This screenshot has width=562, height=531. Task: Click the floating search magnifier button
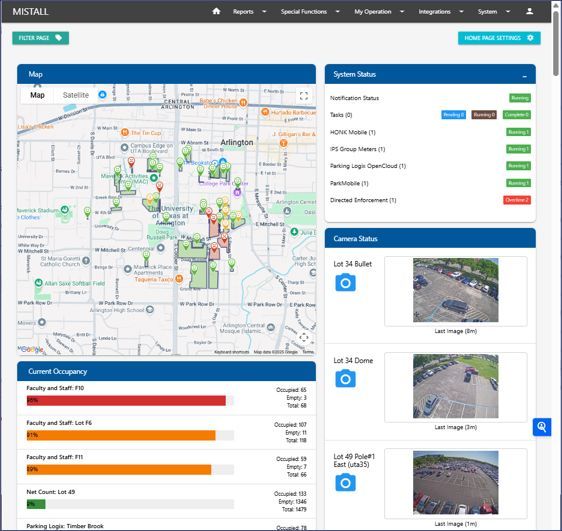click(542, 427)
